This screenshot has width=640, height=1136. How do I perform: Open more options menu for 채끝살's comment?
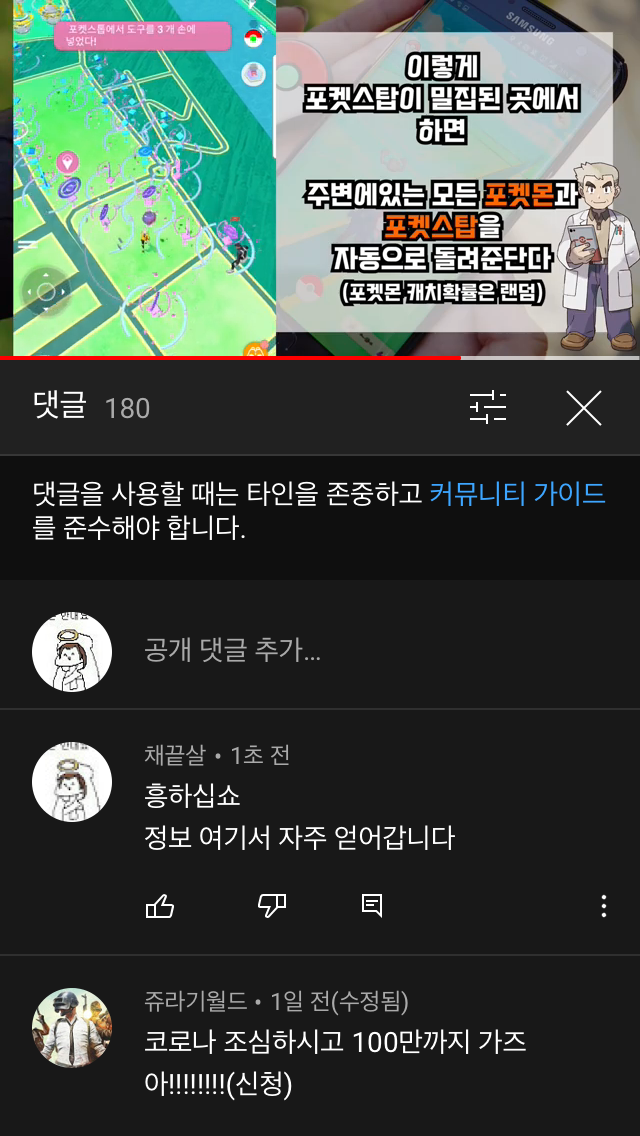click(604, 906)
